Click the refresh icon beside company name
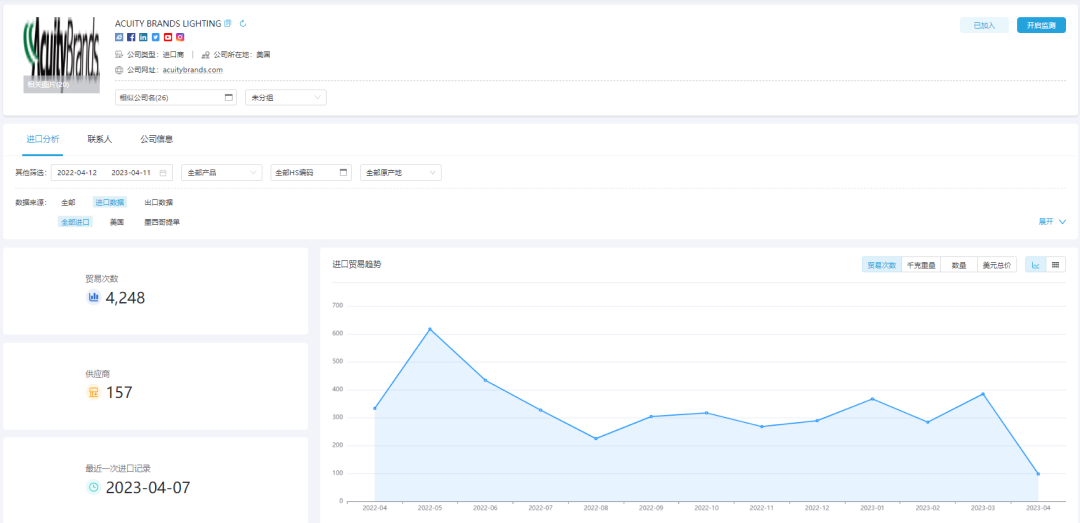Viewport: 1080px width, 523px height. click(243, 23)
